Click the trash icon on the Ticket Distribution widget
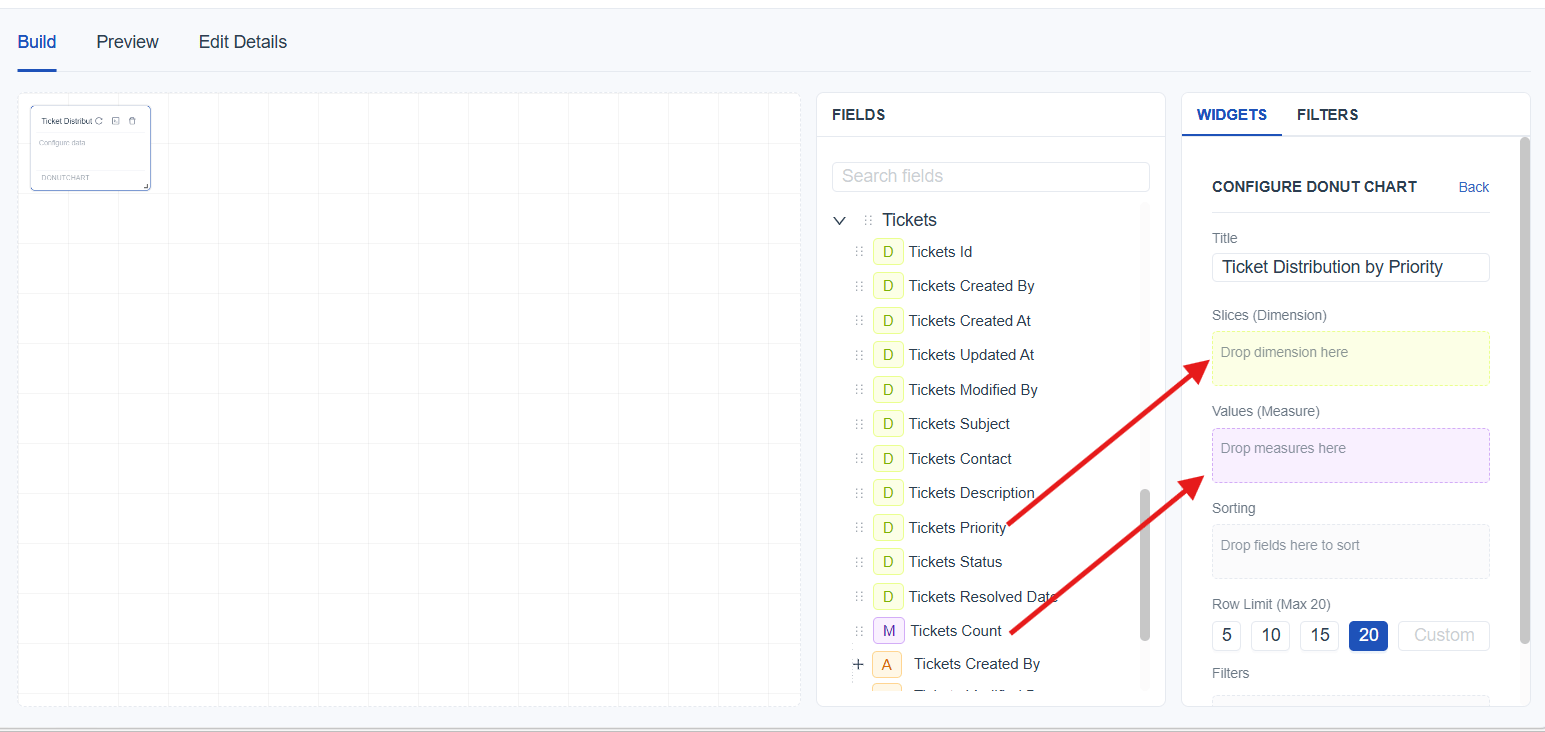 (132, 121)
